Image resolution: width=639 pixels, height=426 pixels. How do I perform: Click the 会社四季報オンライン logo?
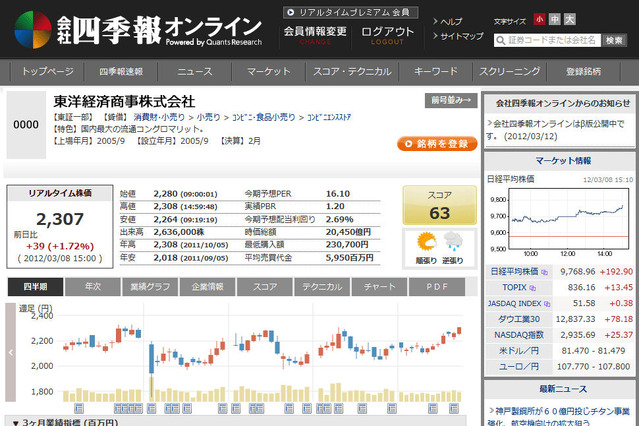coord(139,30)
